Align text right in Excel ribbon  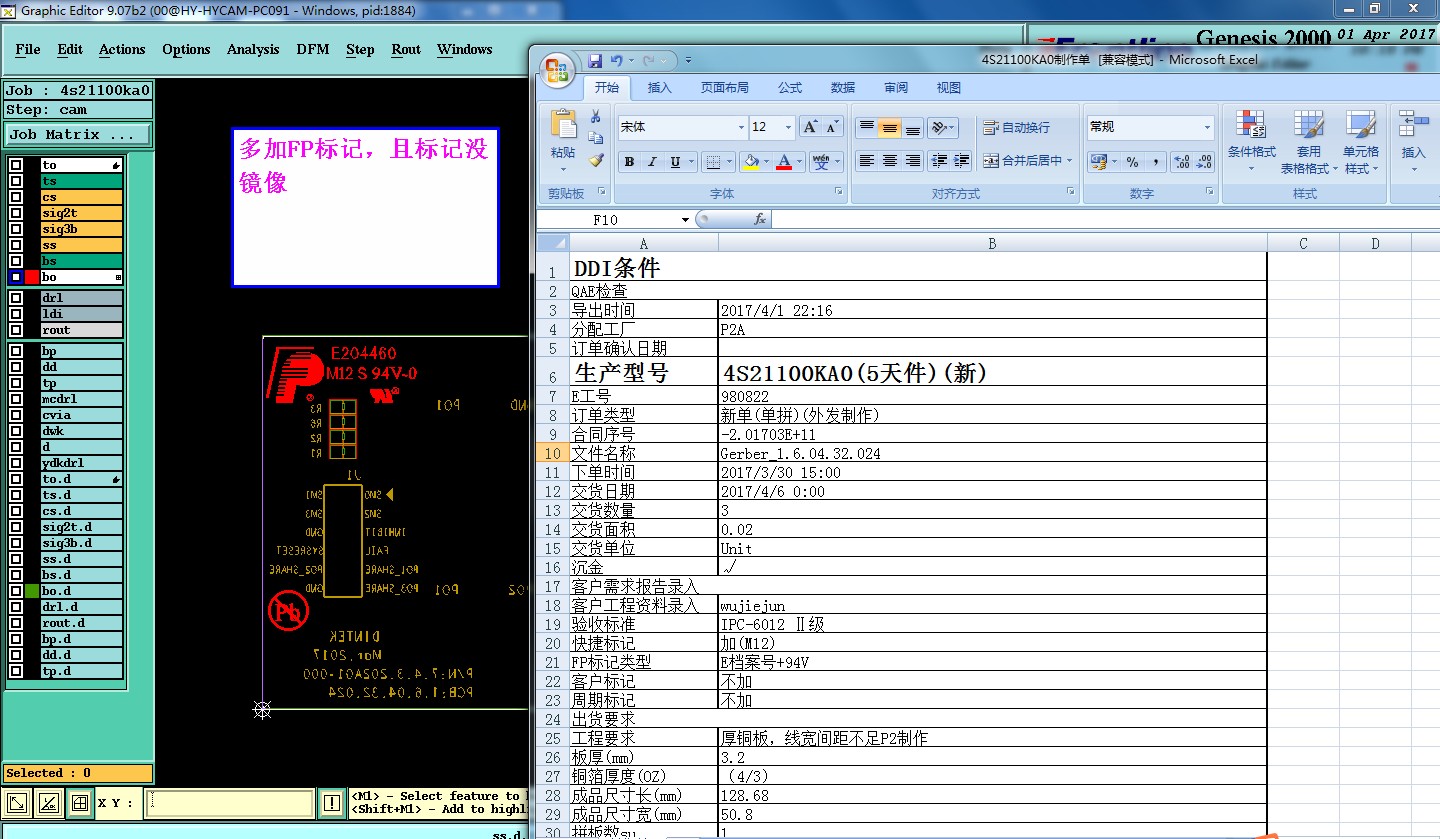point(912,161)
